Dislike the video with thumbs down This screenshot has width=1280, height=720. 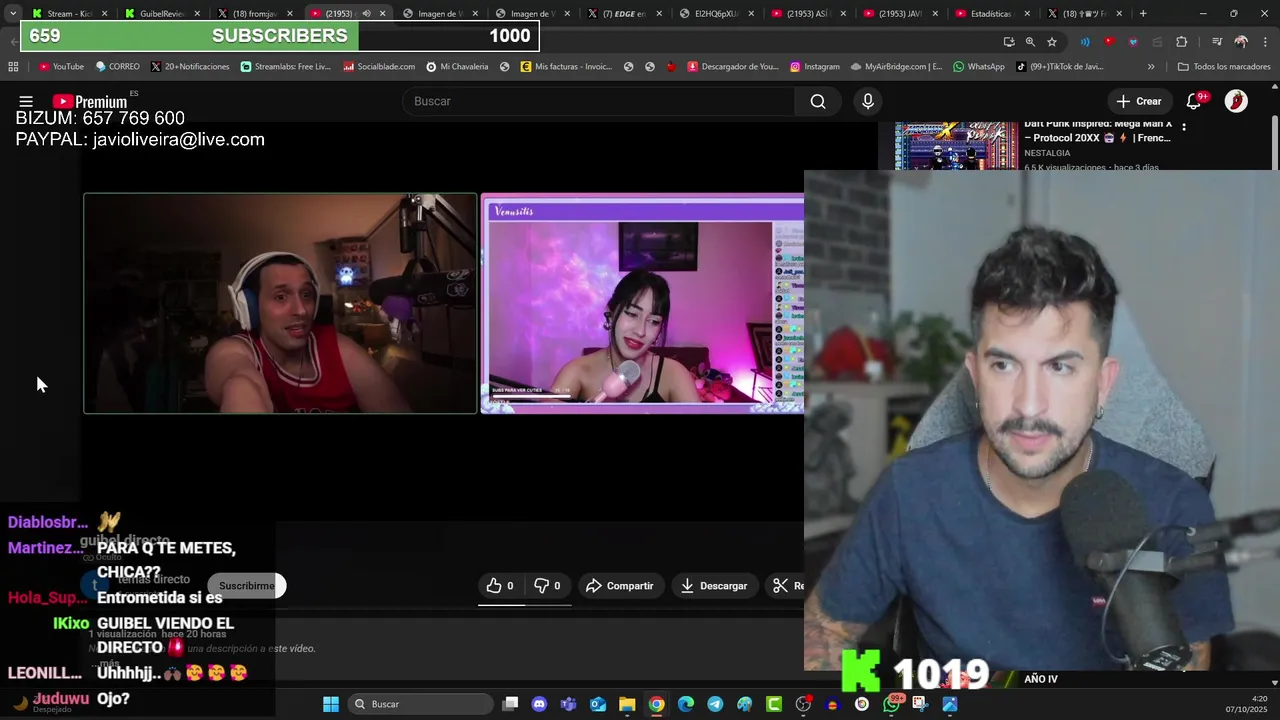547,586
